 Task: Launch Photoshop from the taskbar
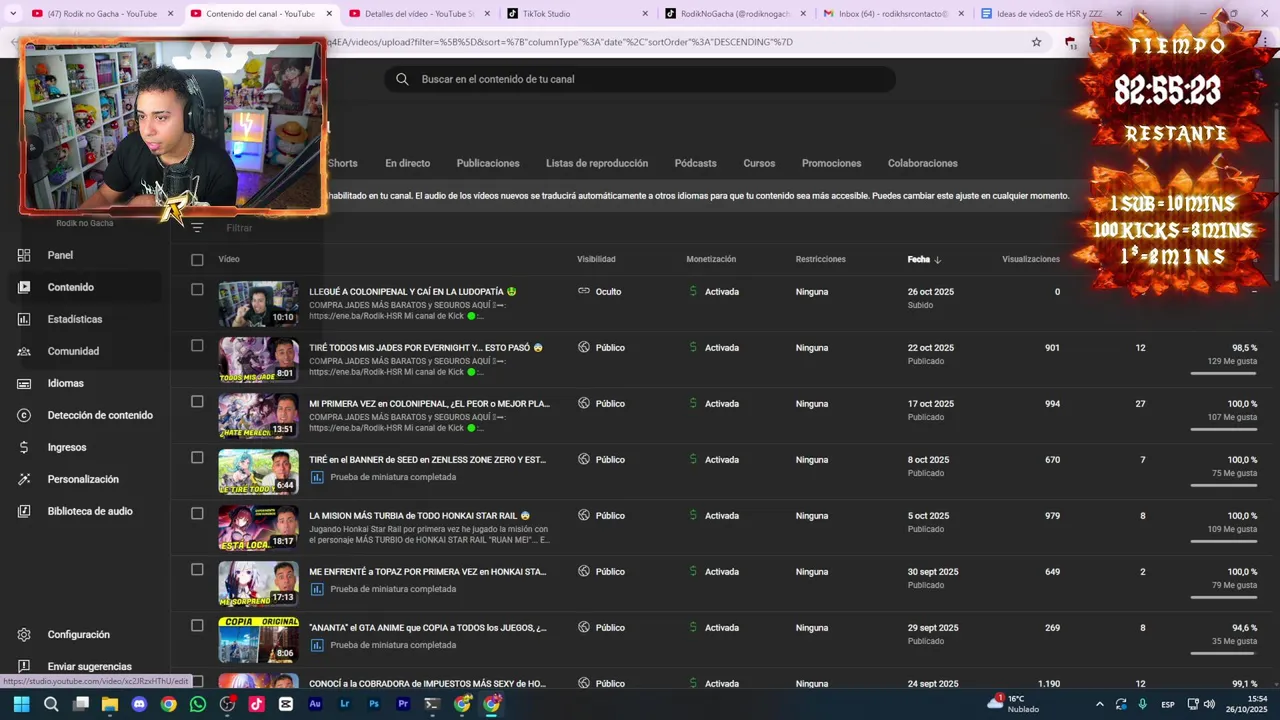[x=374, y=704]
